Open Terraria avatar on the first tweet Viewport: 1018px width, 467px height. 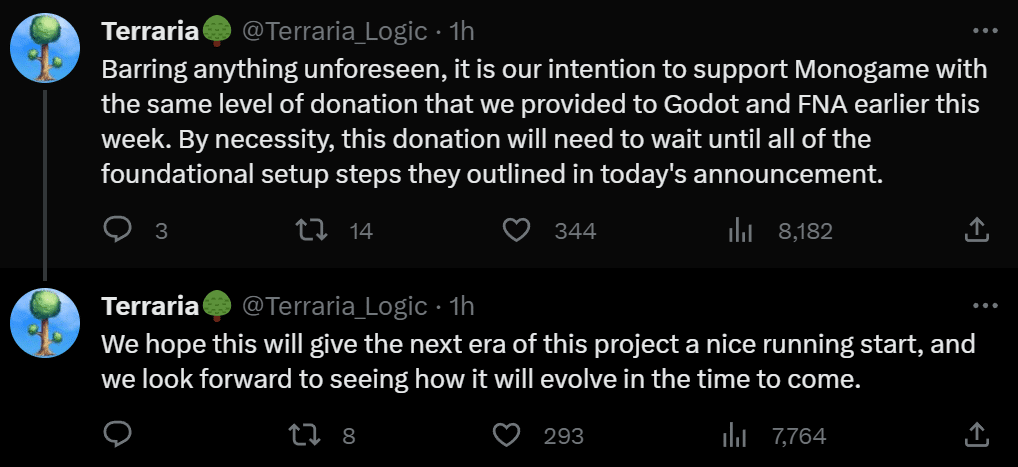(x=46, y=49)
